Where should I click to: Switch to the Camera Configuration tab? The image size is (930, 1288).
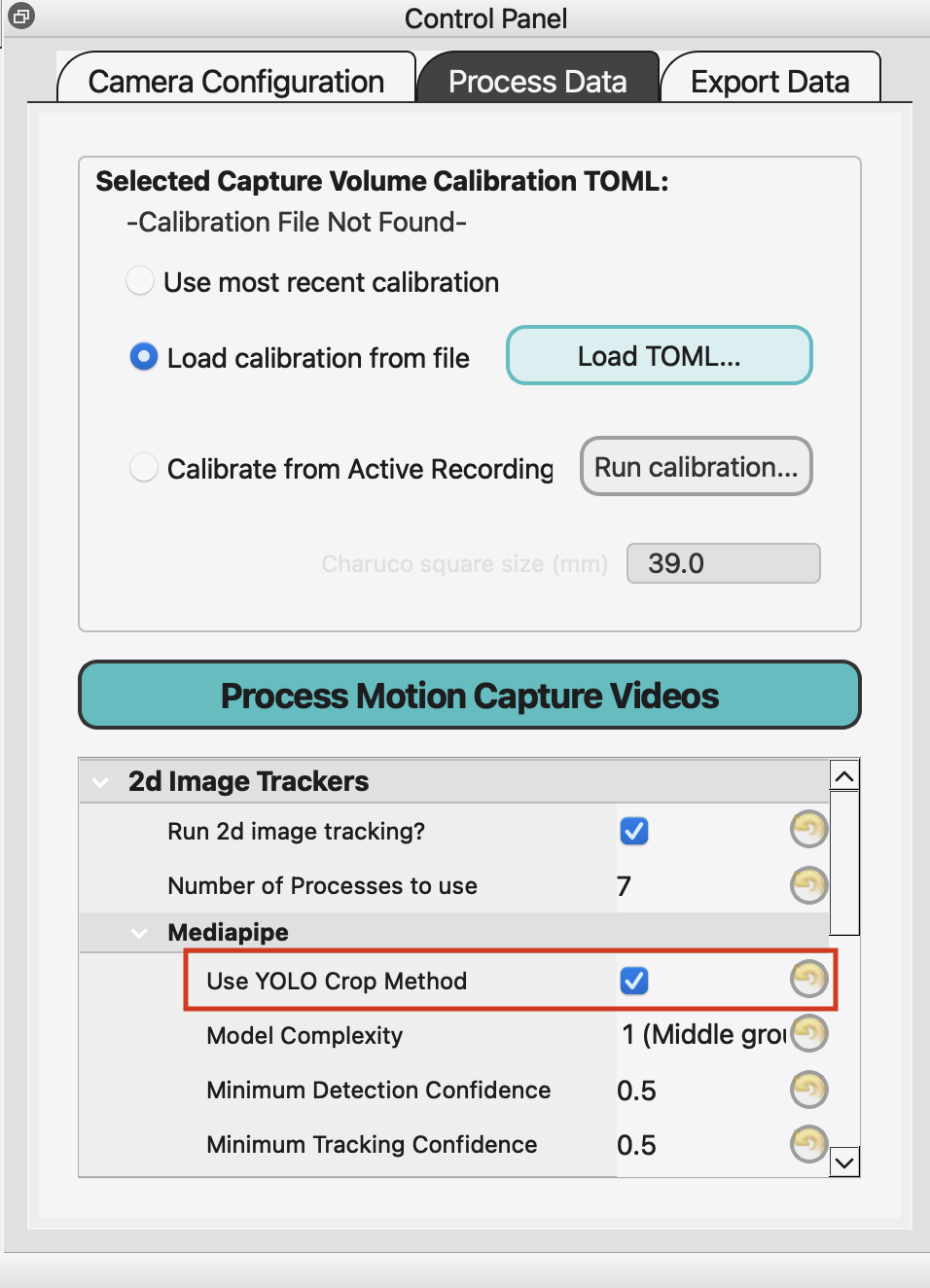click(236, 81)
